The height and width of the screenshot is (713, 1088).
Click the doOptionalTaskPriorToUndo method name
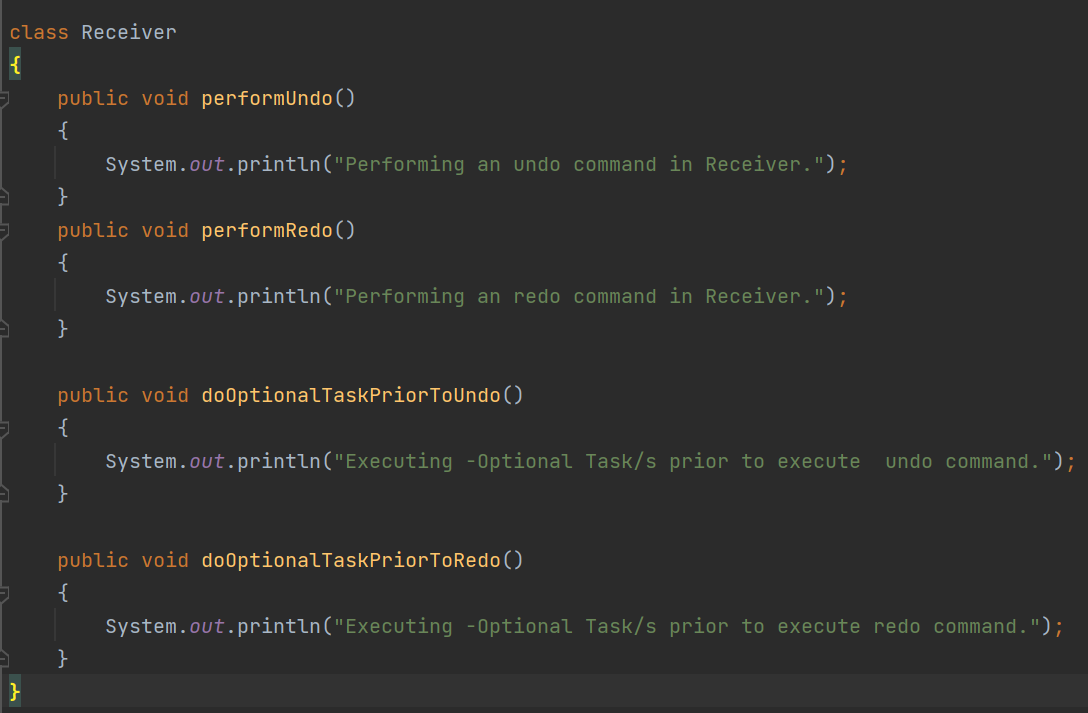(350, 395)
